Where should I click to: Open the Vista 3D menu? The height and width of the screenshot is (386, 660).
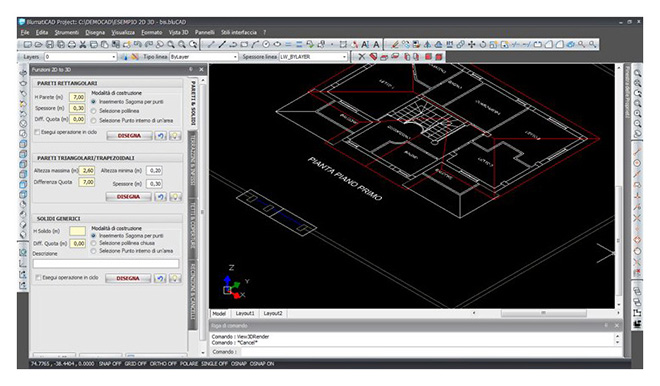point(178,32)
